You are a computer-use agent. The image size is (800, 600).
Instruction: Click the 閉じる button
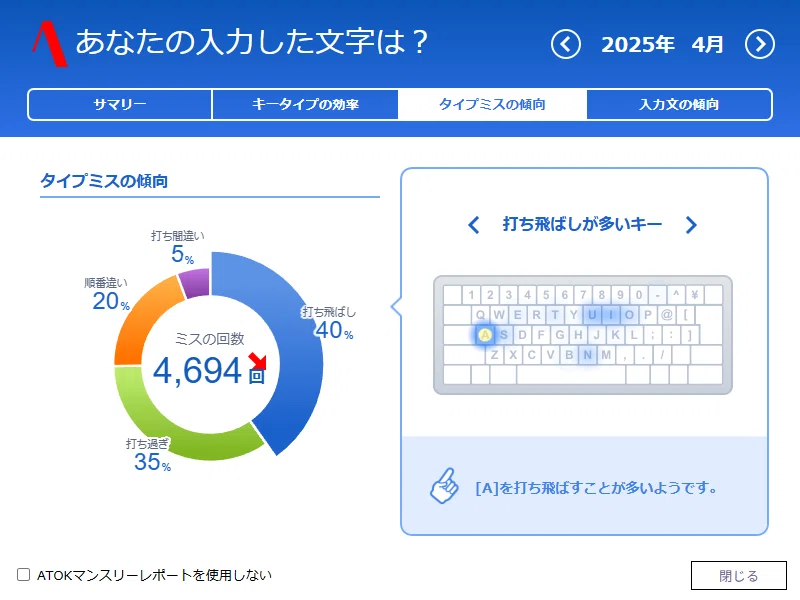(x=739, y=576)
